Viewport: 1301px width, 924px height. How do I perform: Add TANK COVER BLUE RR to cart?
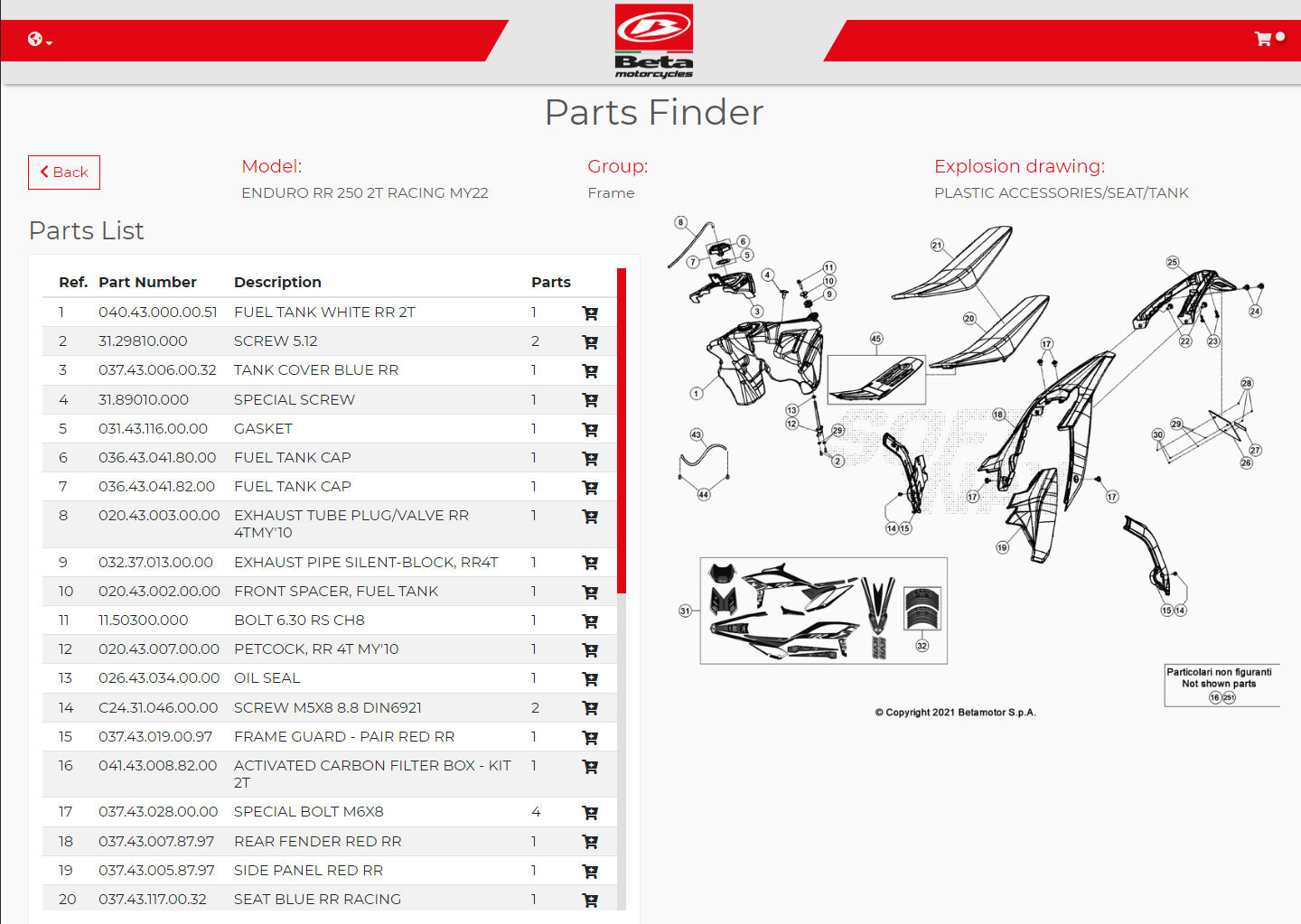coord(590,371)
